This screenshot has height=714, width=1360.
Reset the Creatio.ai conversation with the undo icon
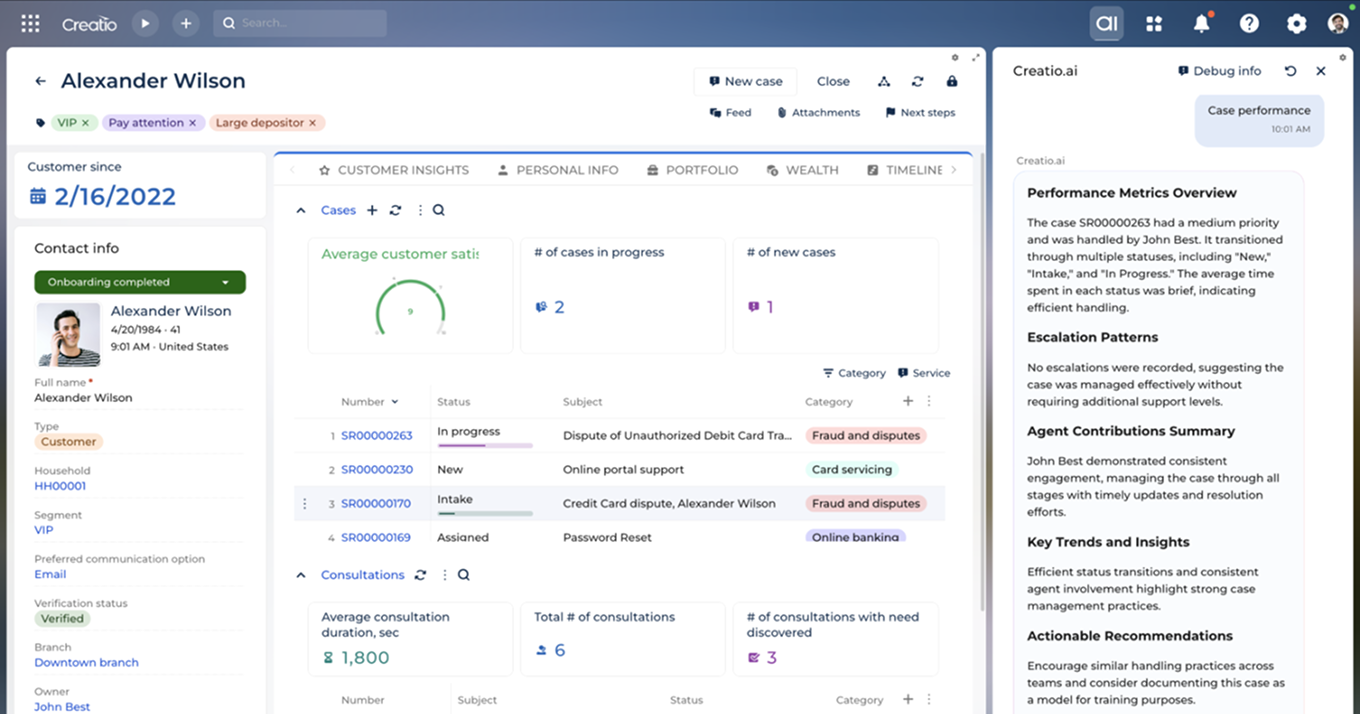1290,71
